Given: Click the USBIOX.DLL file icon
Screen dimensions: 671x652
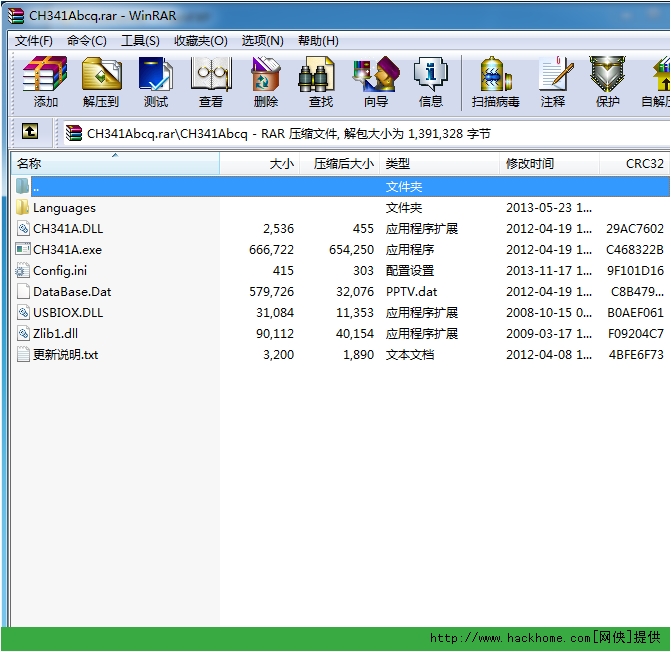Looking at the screenshot, I should [23, 312].
